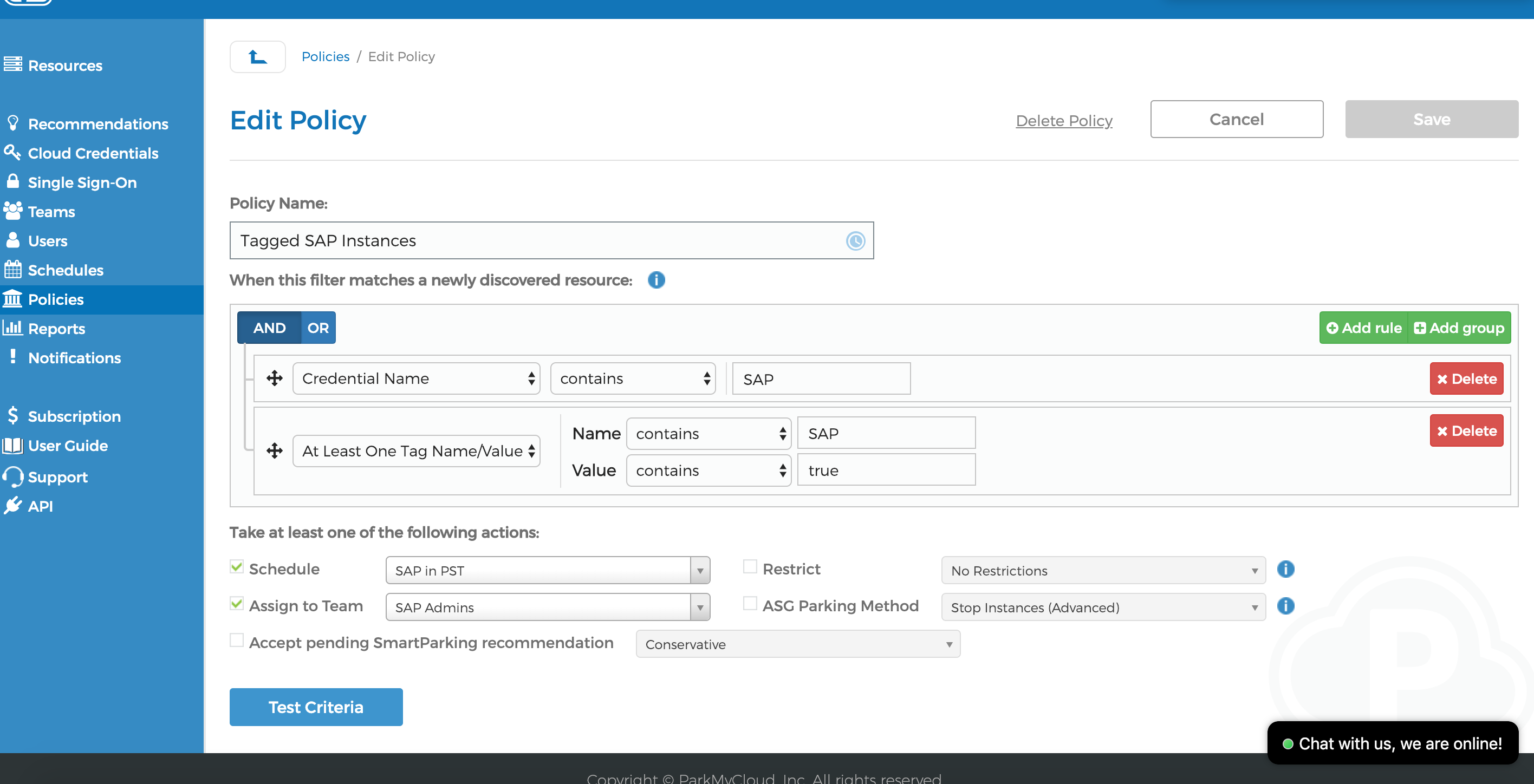Go to Reports in sidebar
Image resolution: width=1534 pixels, height=784 pixels.
tap(56, 329)
